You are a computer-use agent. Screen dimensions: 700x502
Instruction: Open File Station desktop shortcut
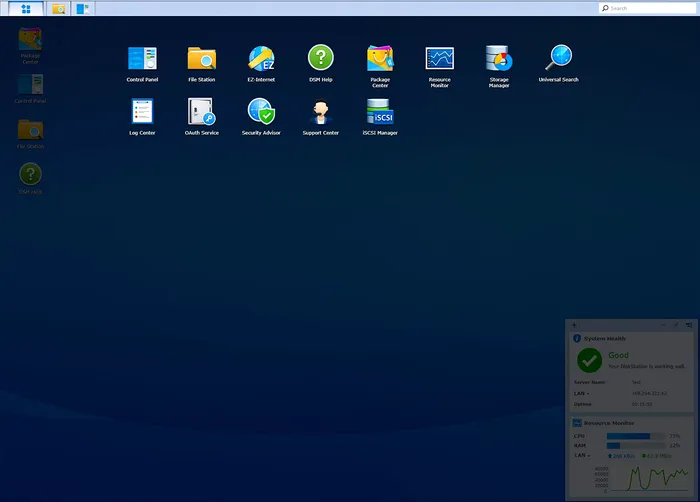30,134
